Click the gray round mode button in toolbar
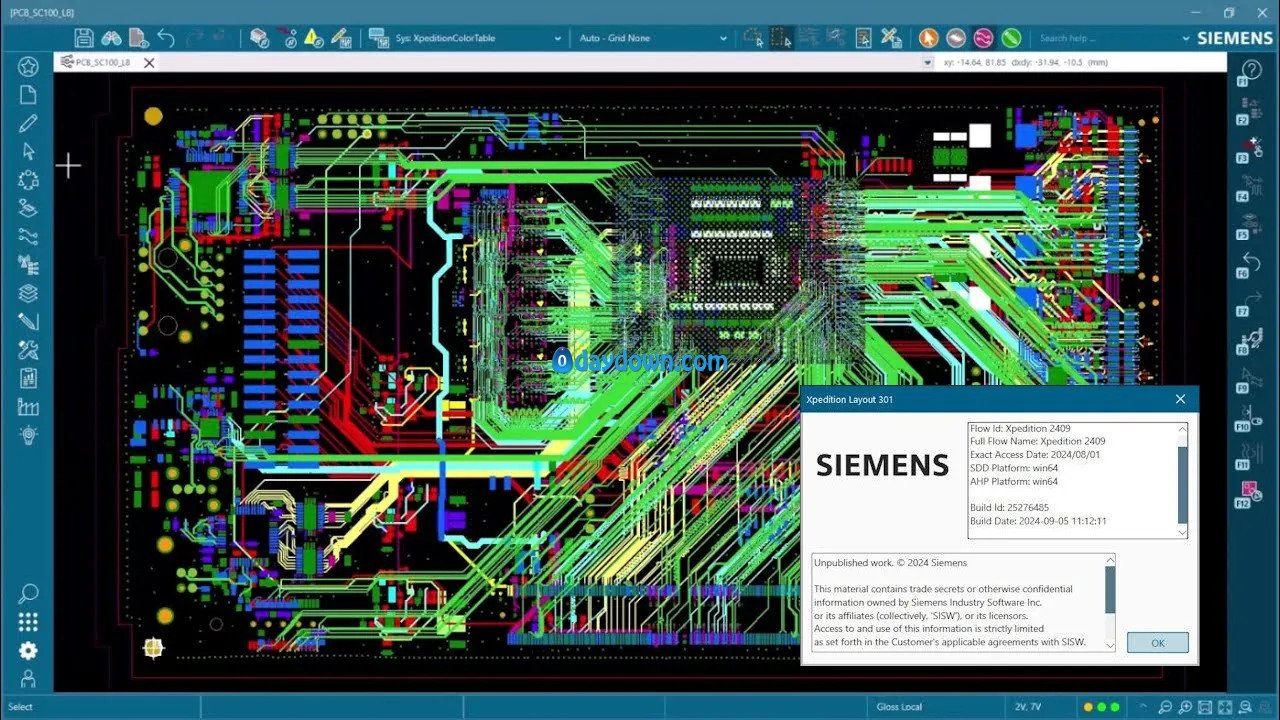The image size is (1280, 720). coord(956,38)
